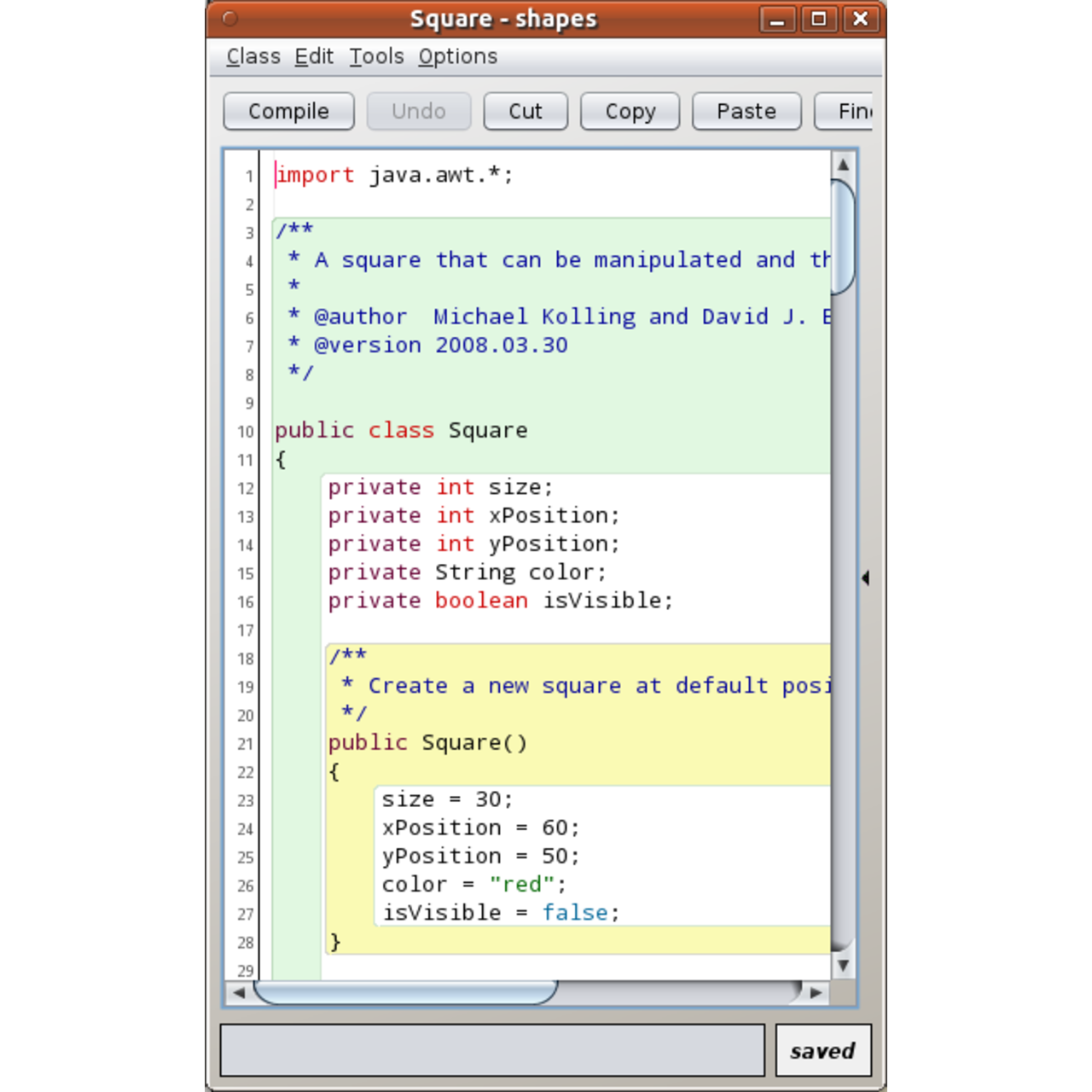Maximize the Square - shapes window
Image resolution: width=1092 pixels, height=1092 pixels.
(819, 19)
